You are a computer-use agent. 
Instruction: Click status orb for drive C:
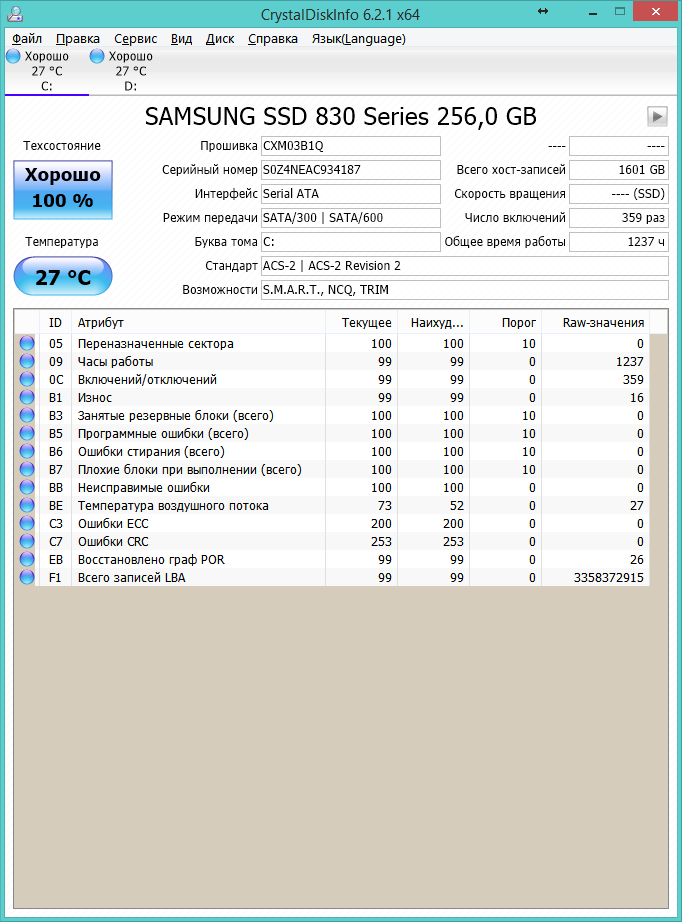point(13,56)
